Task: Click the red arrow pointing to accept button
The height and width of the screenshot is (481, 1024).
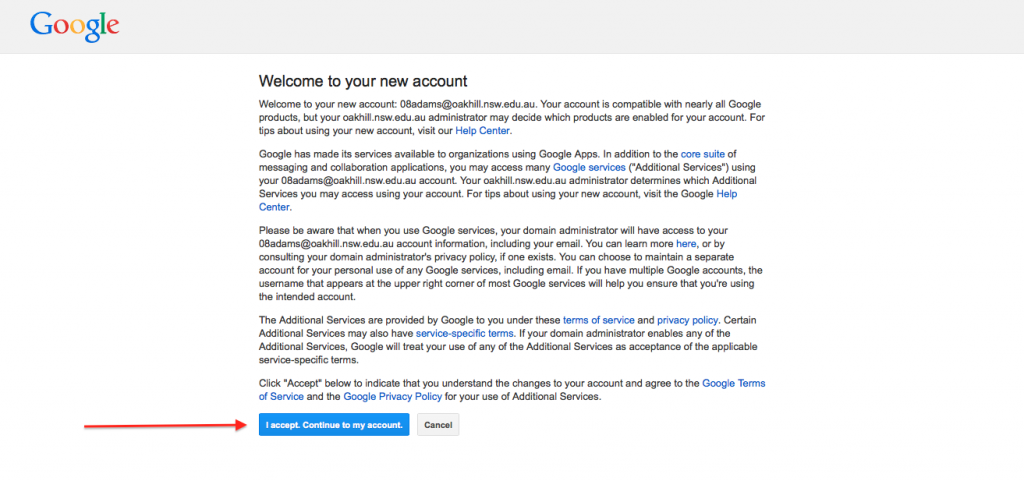Action: point(165,426)
